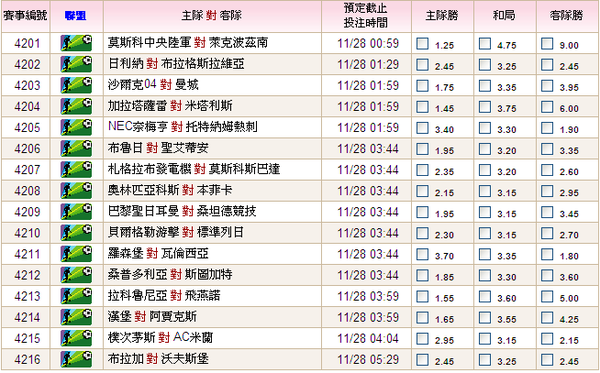Select away win 1.90 for match 4205
The image size is (600, 373).
point(547,128)
